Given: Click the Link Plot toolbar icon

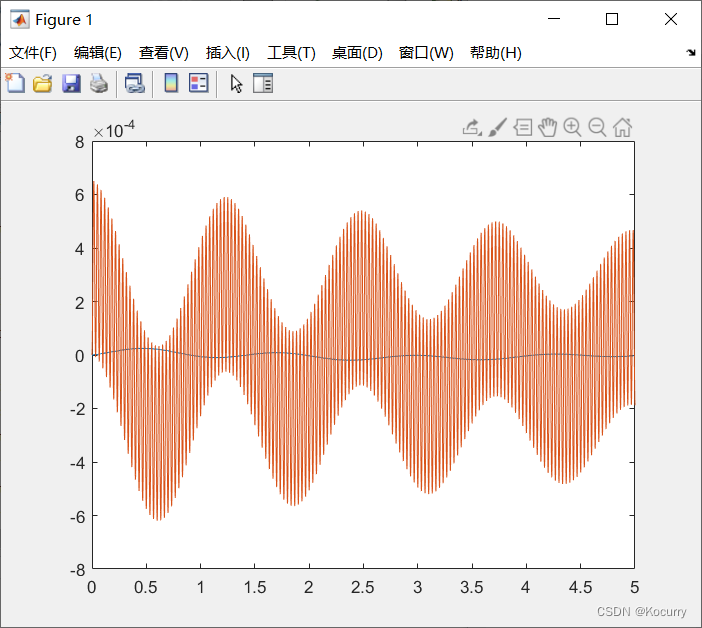Looking at the screenshot, I should coord(134,84).
